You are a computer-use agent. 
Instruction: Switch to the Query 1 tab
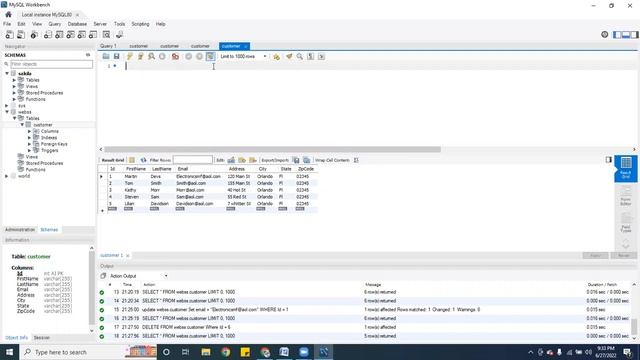tap(109, 46)
